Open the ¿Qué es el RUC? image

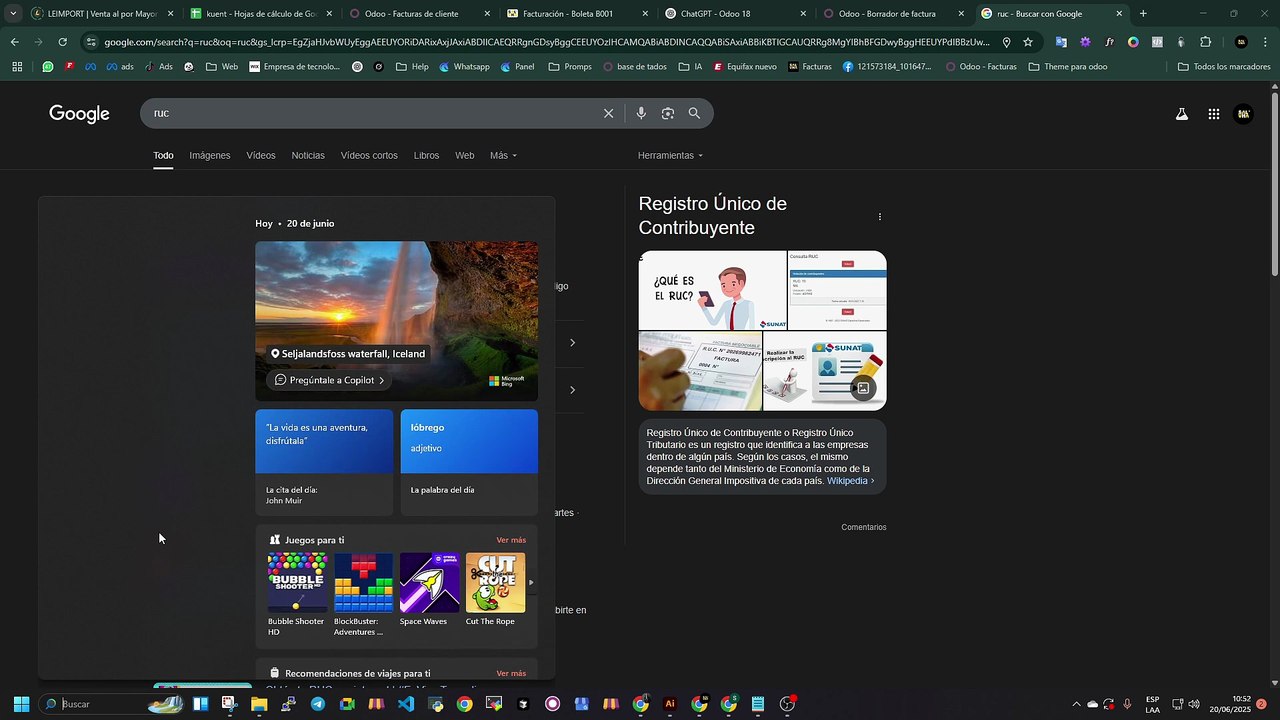(x=713, y=290)
